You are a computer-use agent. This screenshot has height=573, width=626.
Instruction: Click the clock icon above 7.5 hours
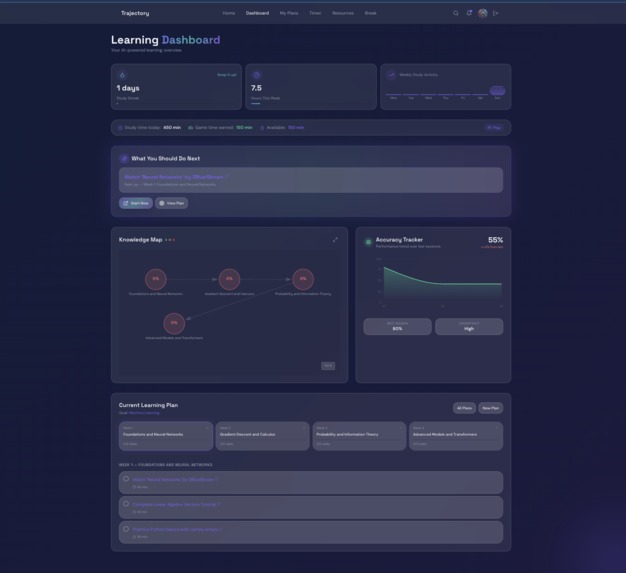257,75
